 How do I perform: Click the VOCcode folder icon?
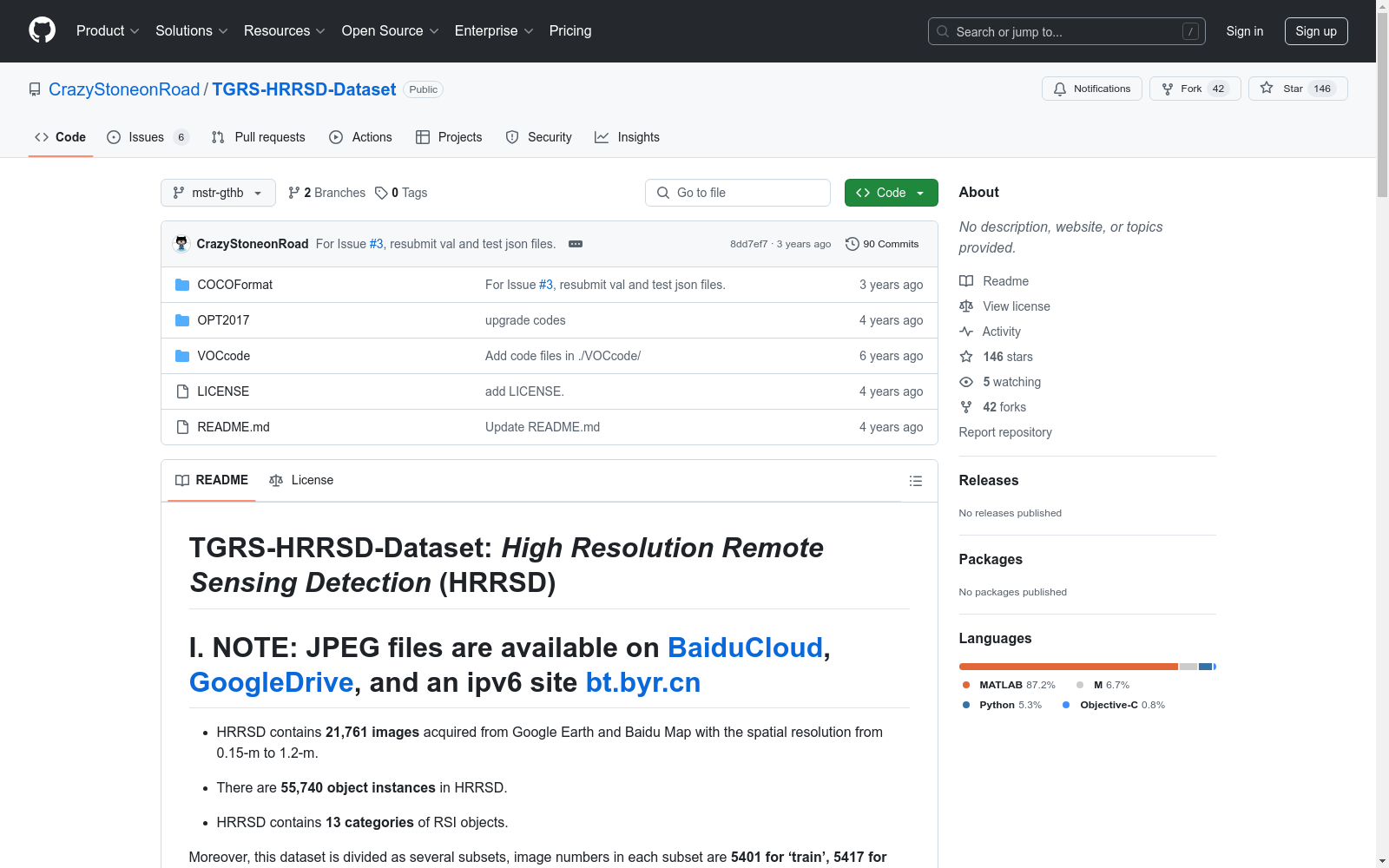(182, 356)
